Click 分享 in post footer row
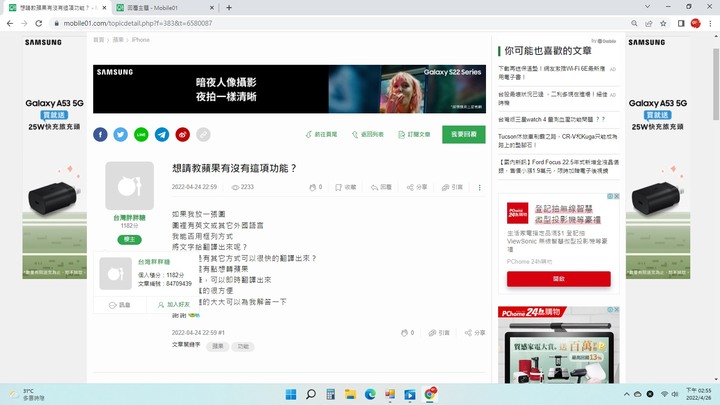Image resolution: width=720 pixels, height=405 pixels. (x=475, y=333)
